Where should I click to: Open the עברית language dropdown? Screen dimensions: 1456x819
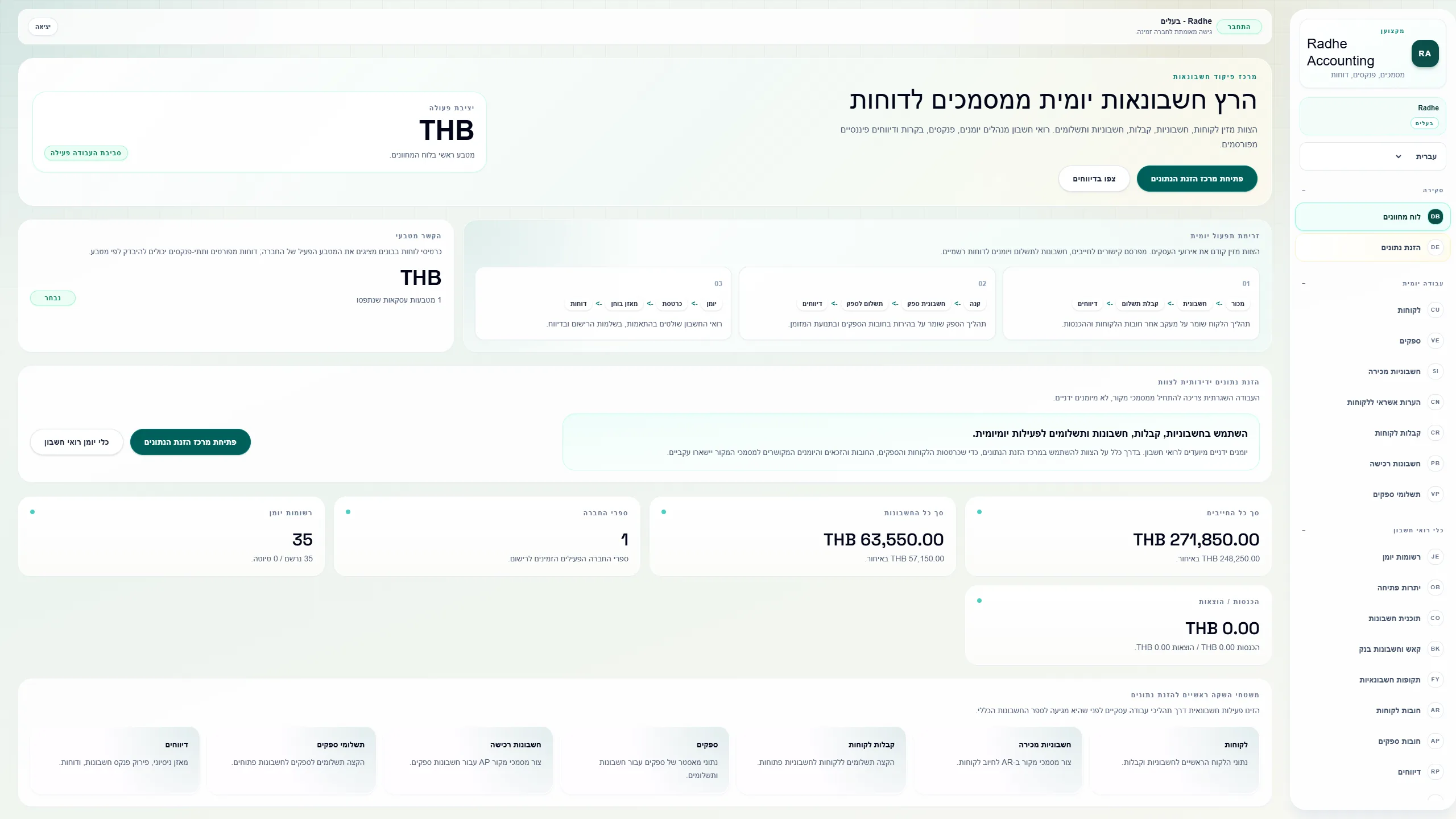1372,156
